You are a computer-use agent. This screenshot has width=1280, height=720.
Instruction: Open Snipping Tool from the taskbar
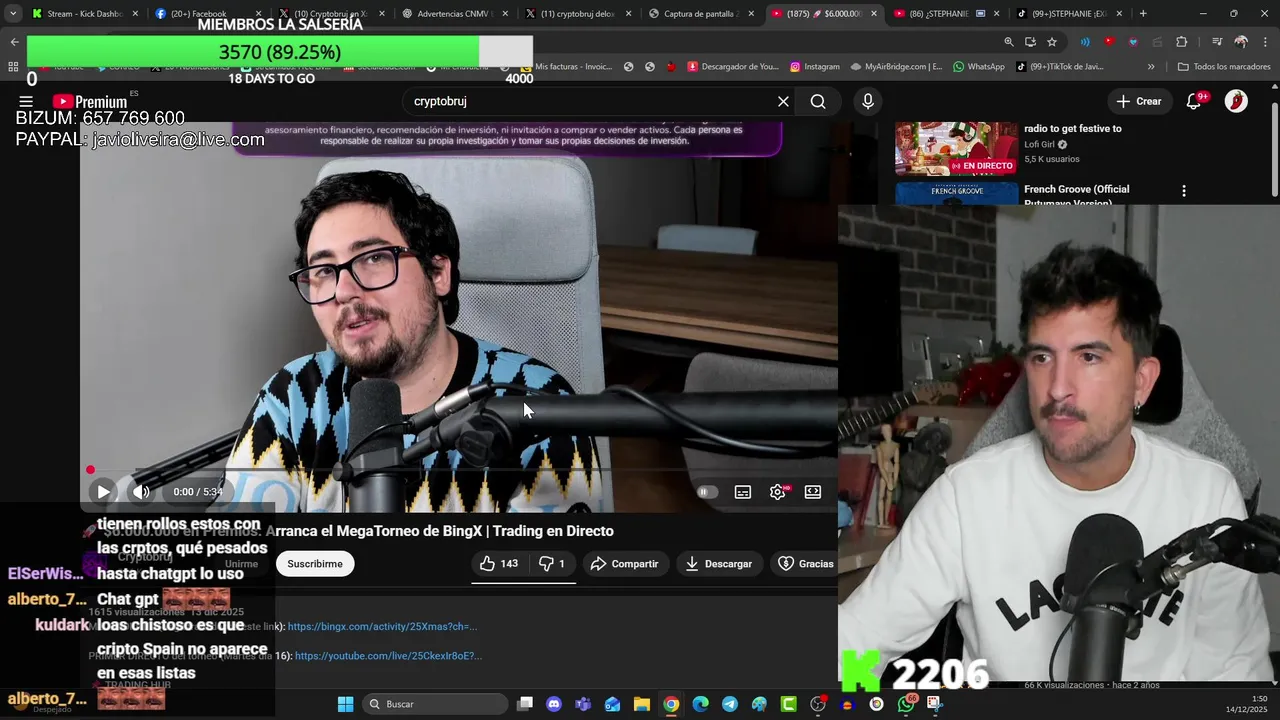934,704
